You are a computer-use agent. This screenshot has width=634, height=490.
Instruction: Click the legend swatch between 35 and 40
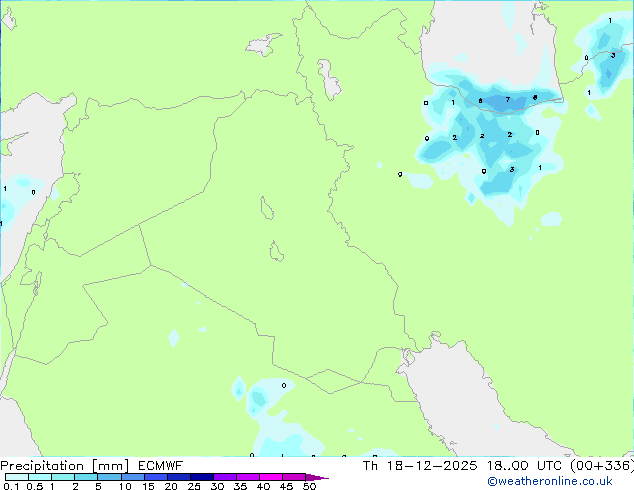click(248, 477)
